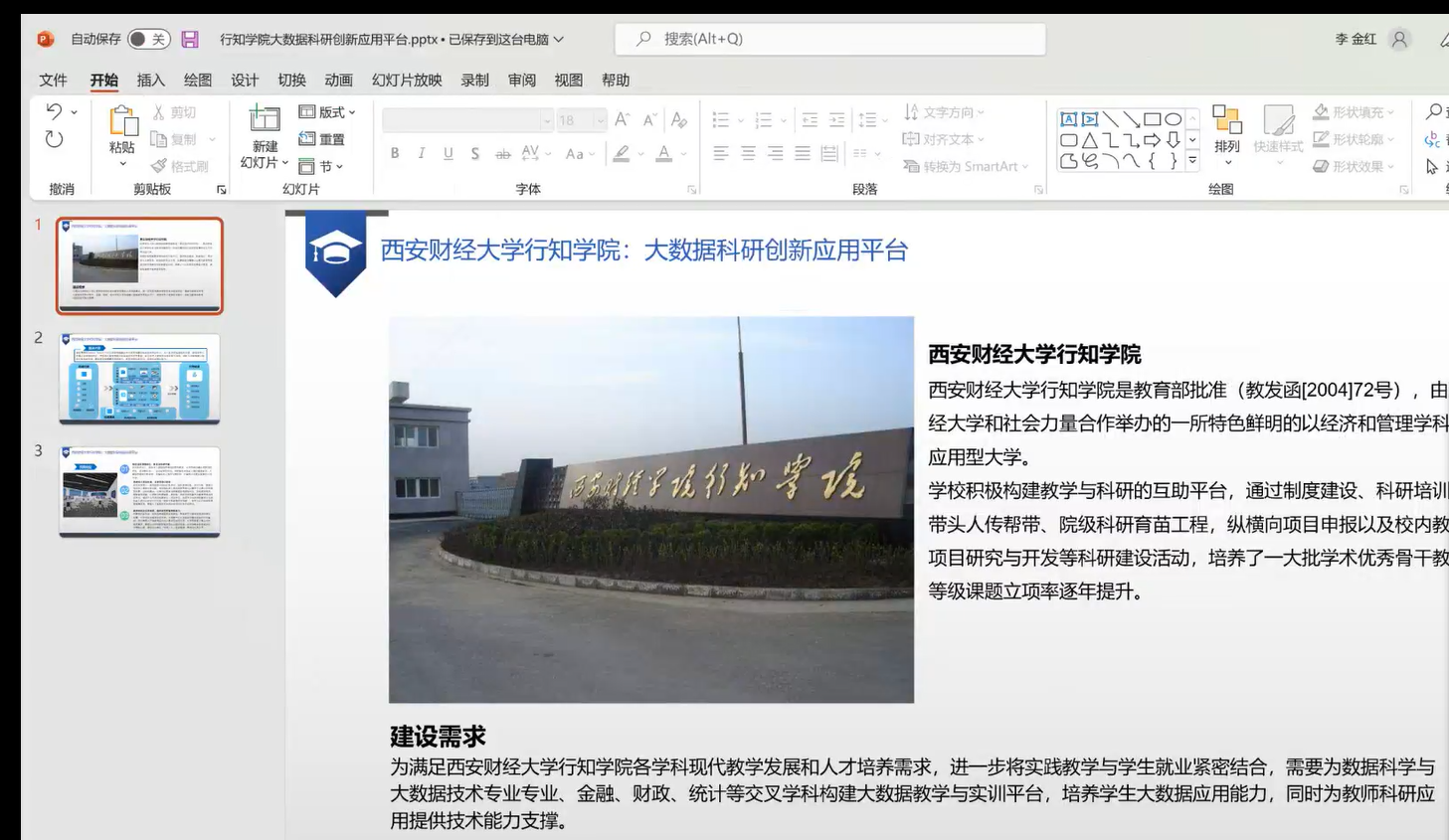Image resolution: width=1449 pixels, height=840 pixels.
Task: Toggle text Shadow formatting
Action: tap(475, 153)
